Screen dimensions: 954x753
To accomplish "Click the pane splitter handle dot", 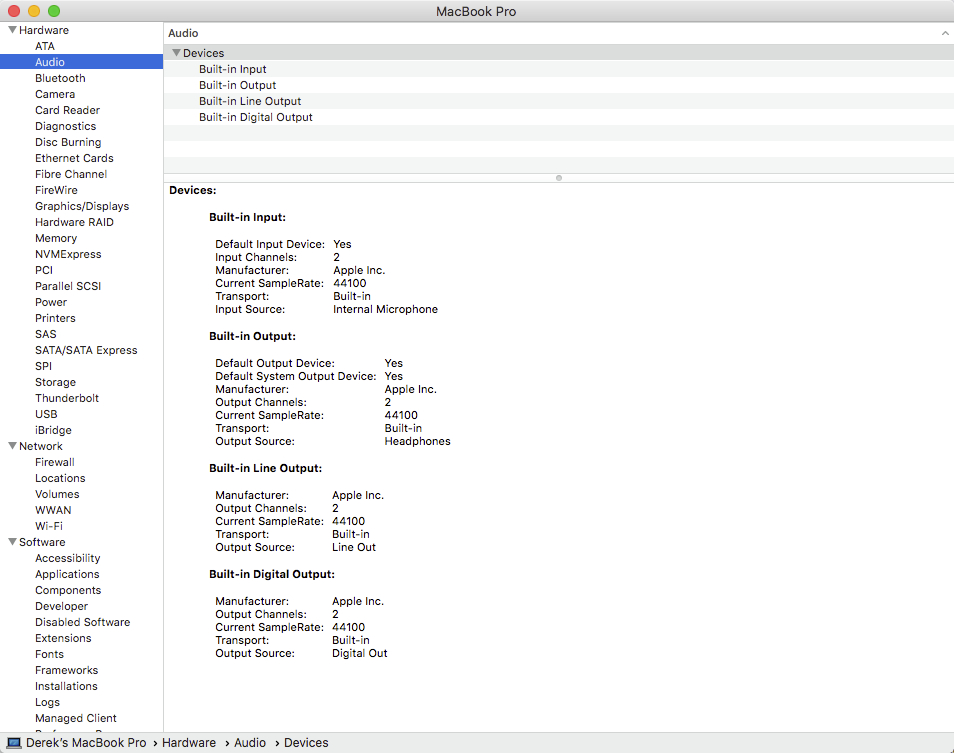I will (559, 178).
